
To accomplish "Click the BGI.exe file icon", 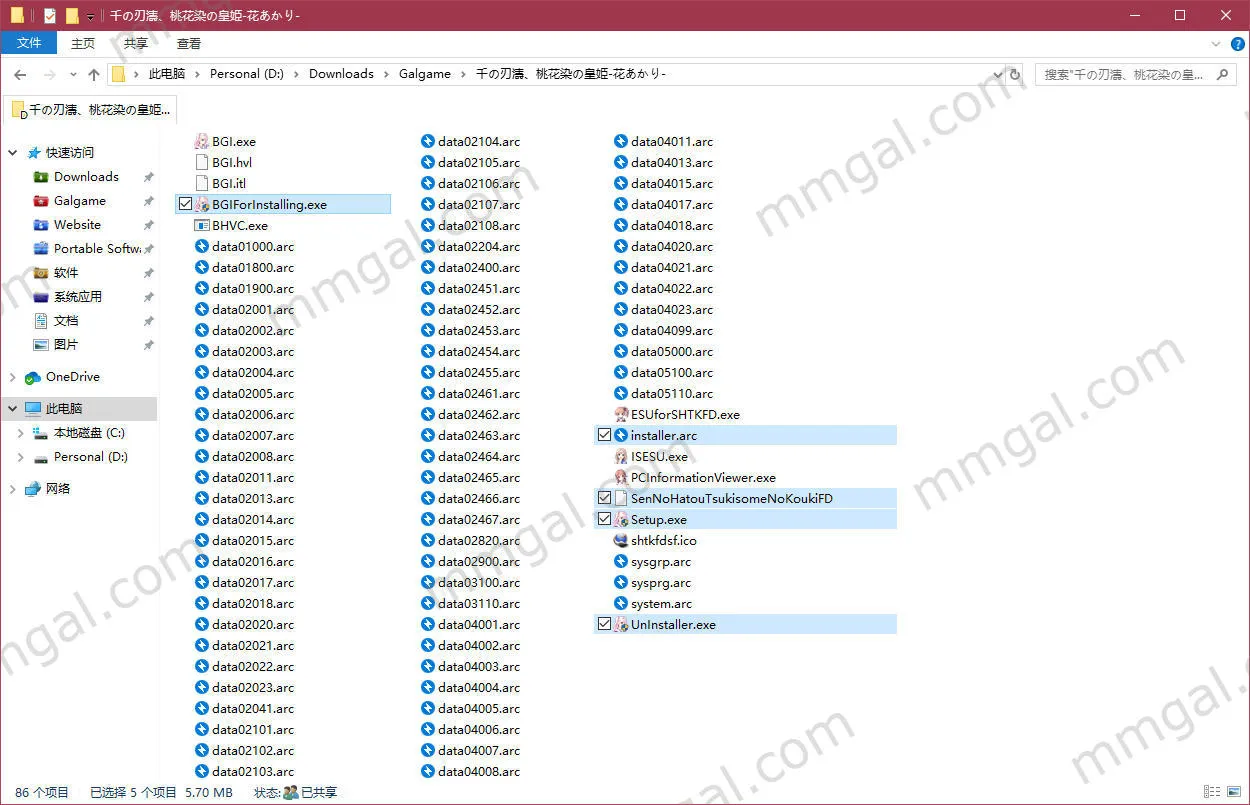I will coord(201,142).
